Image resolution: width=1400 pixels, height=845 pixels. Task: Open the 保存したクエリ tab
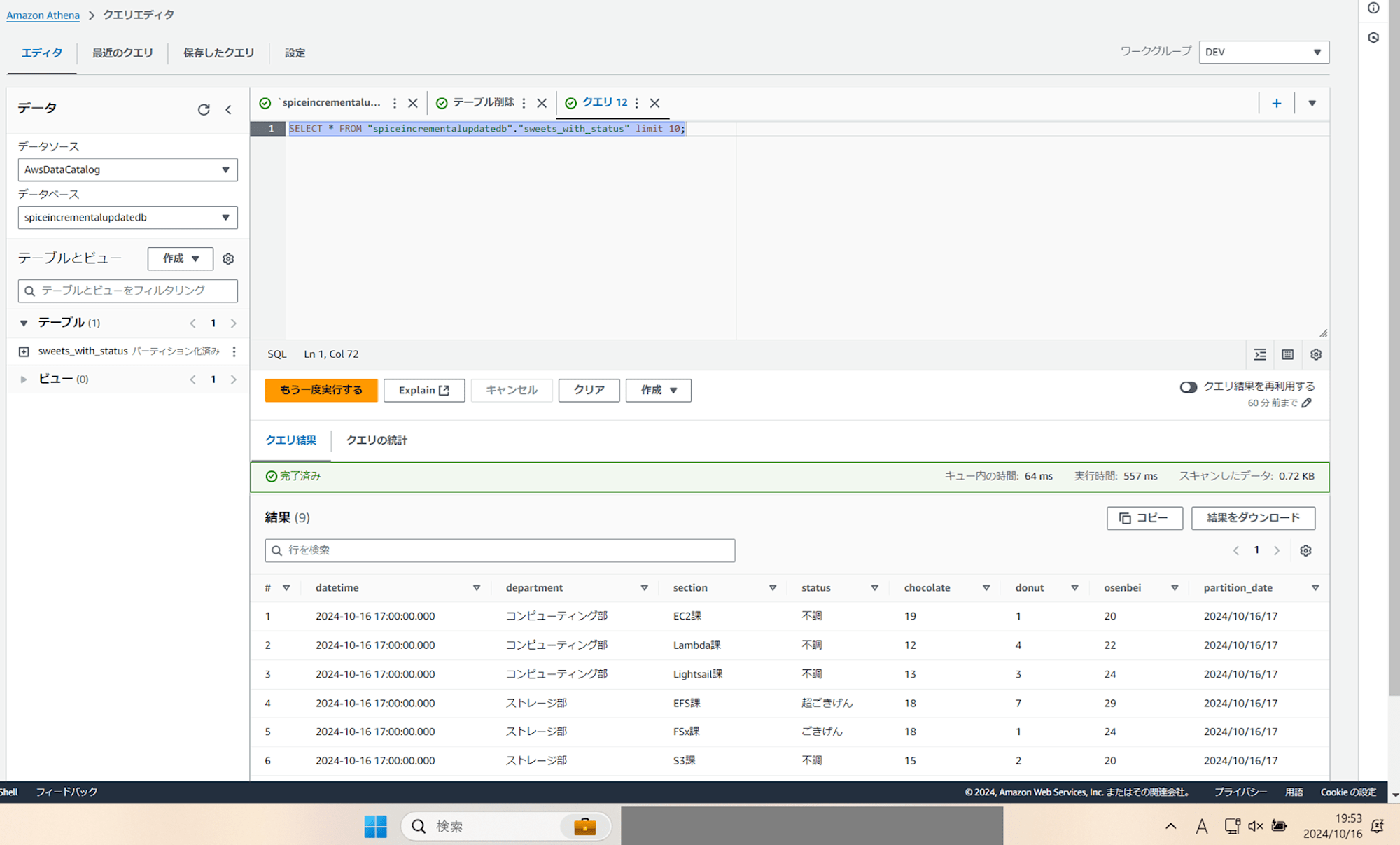coord(219,53)
